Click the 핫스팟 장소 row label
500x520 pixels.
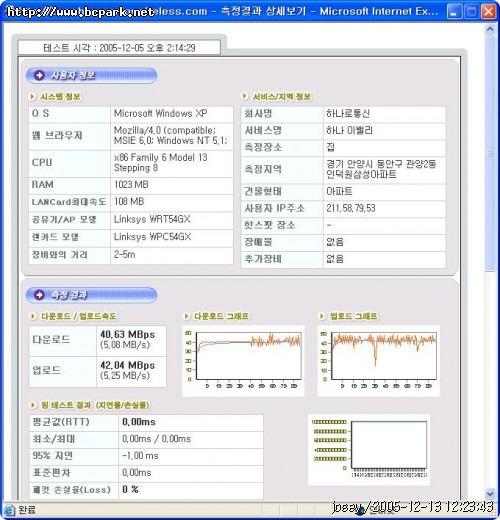click(270, 225)
